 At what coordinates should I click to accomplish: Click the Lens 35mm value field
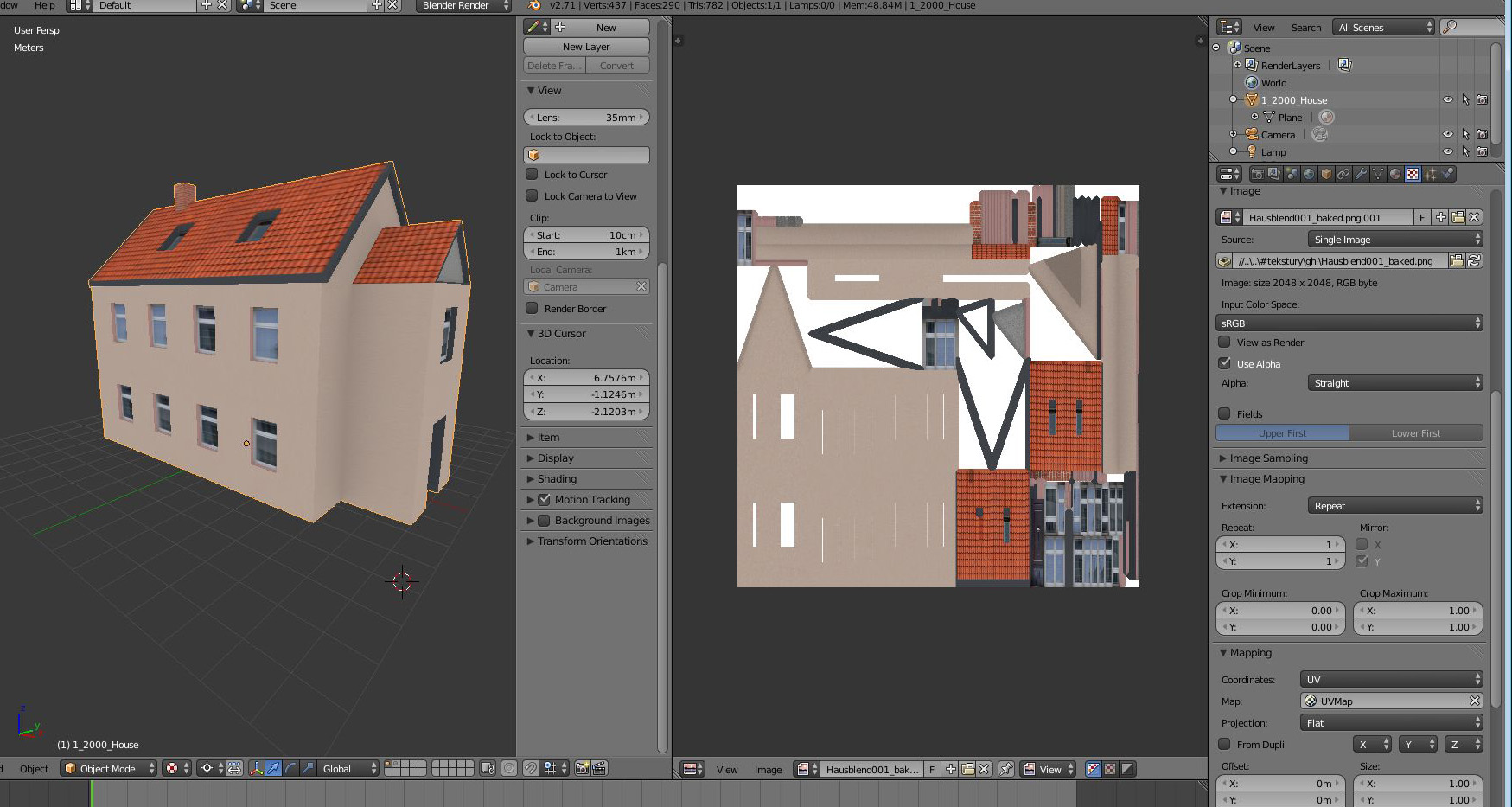(586, 117)
